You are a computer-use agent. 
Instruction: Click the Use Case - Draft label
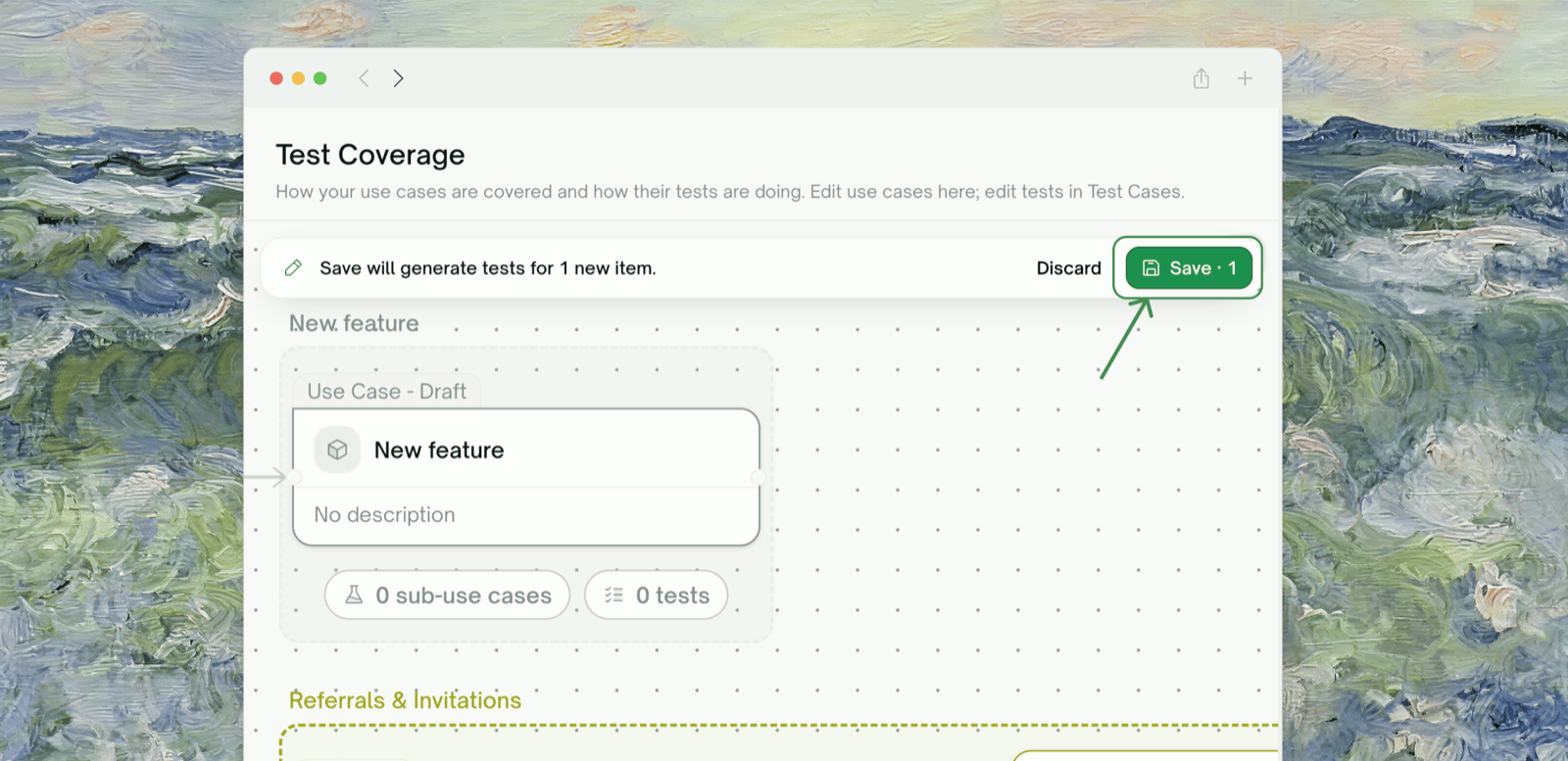pyautogui.click(x=386, y=391)
